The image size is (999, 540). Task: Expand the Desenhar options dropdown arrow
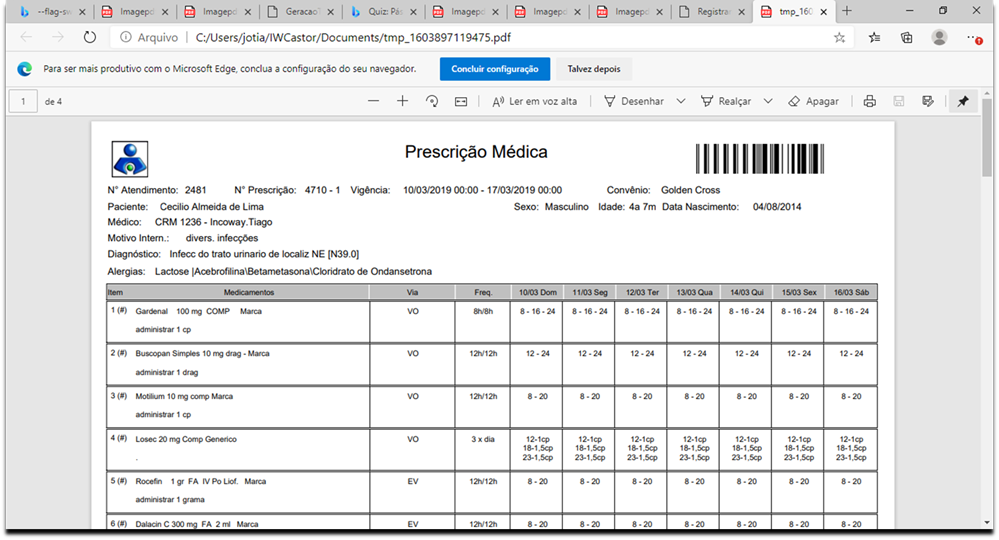point(681,101)
